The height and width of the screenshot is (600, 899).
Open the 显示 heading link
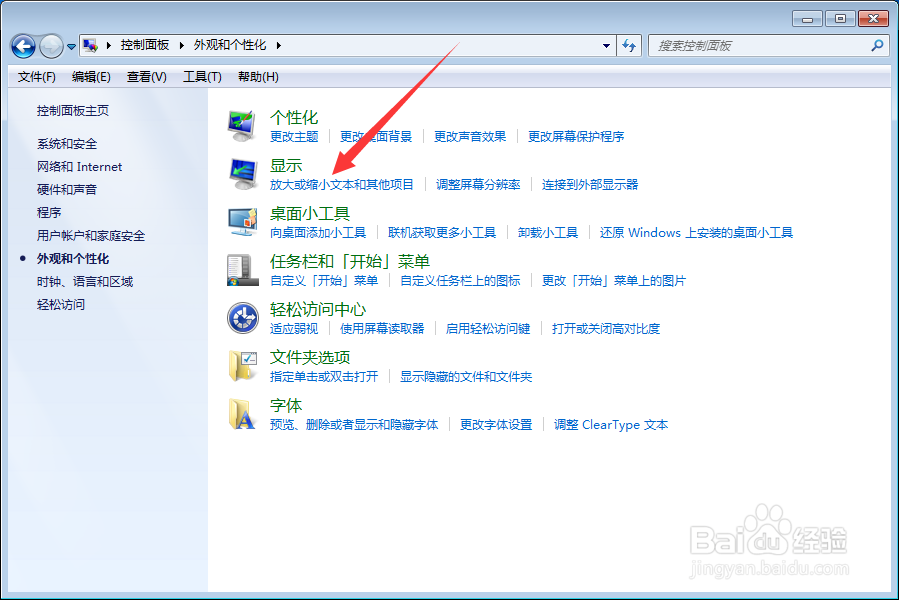(286, 165)
